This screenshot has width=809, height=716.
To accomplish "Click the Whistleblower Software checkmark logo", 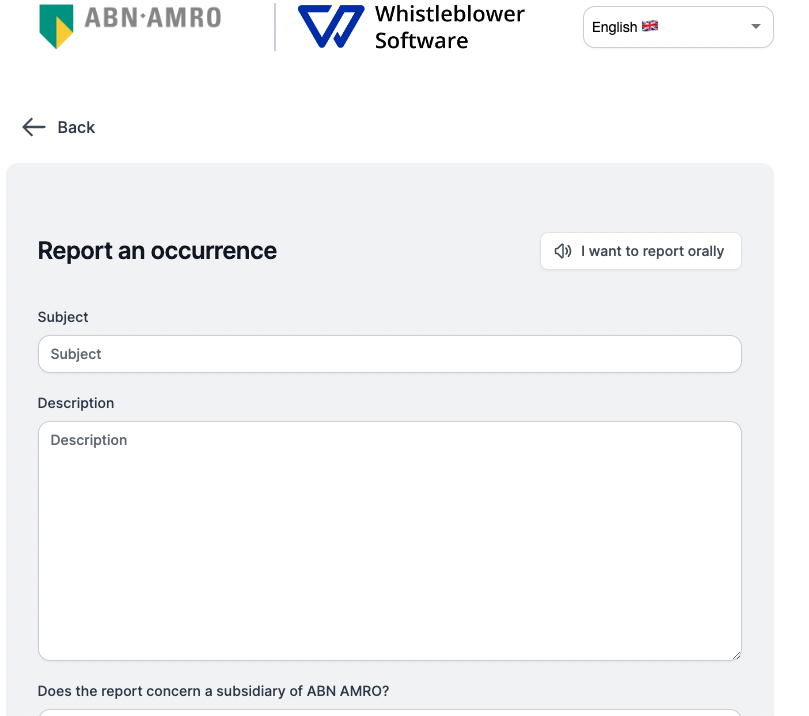I will click(331, 26).
